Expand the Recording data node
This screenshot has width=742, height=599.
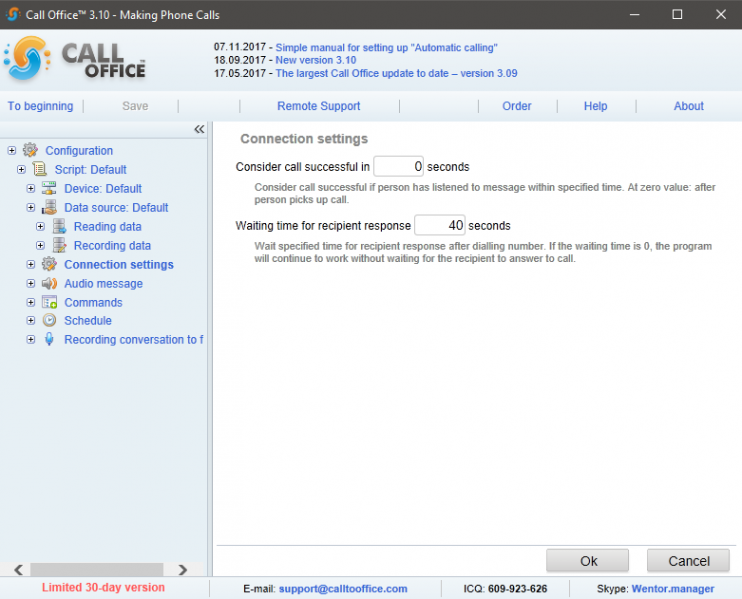tap(40, 245)
